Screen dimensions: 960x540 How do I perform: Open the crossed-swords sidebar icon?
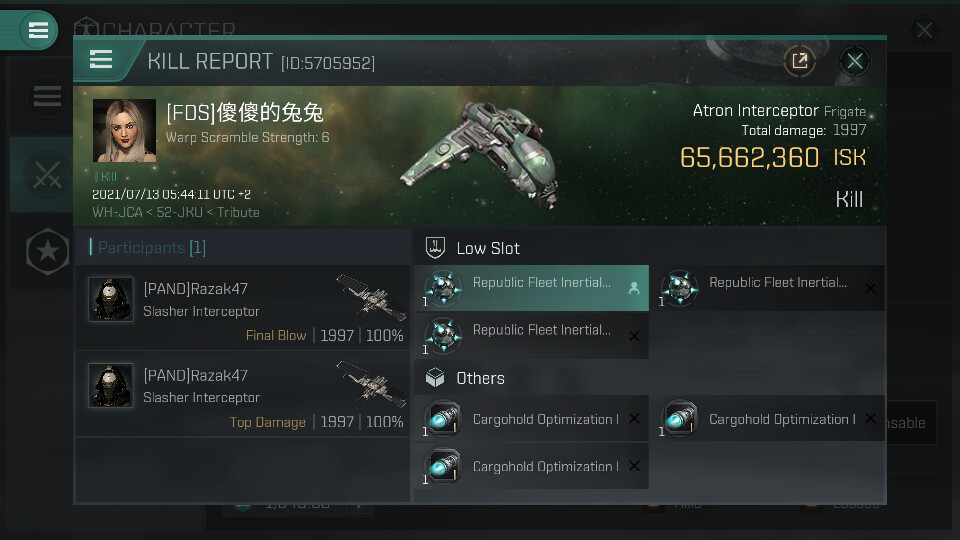47,175
